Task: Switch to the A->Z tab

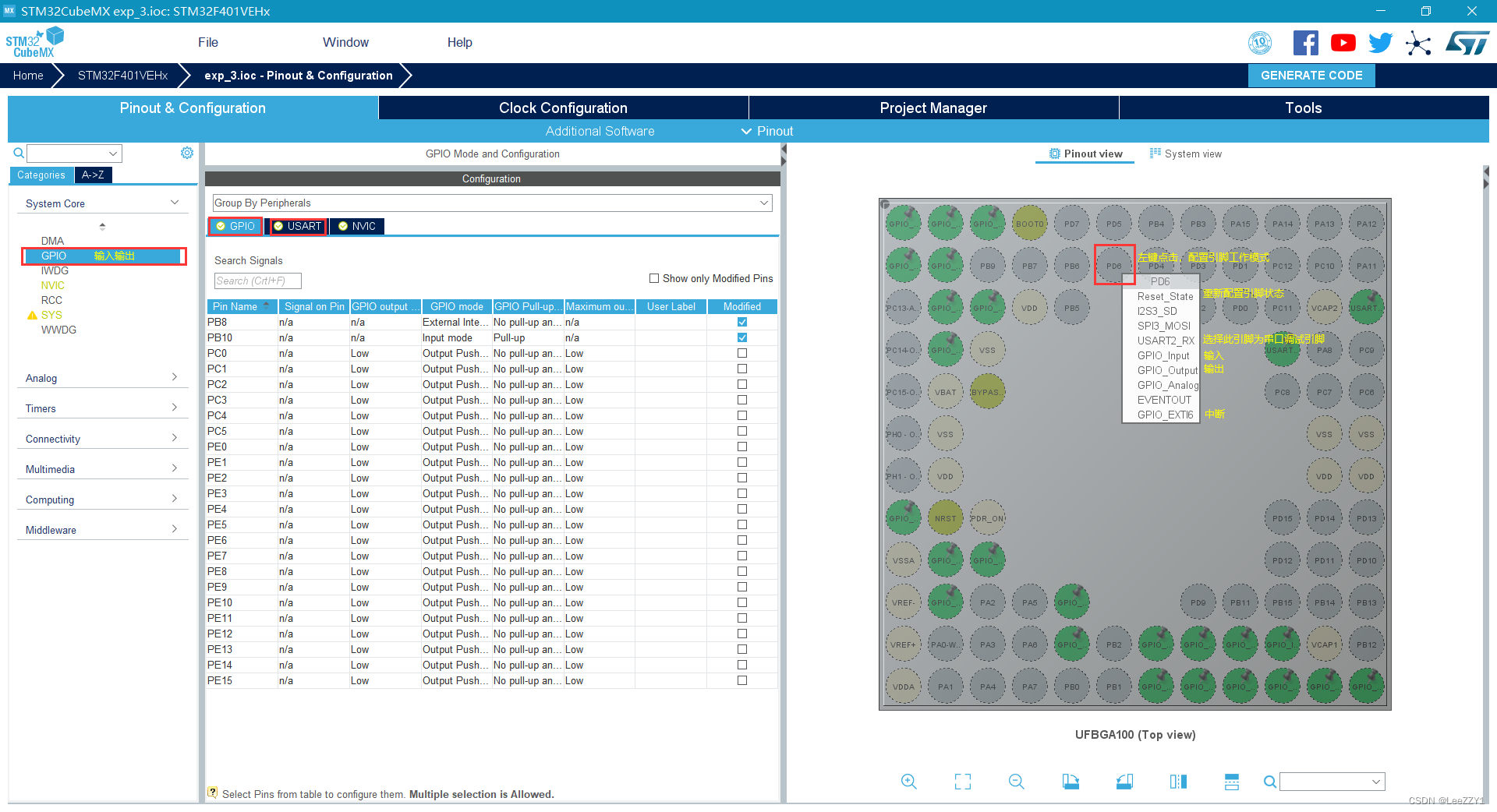Action: (93, 175)
